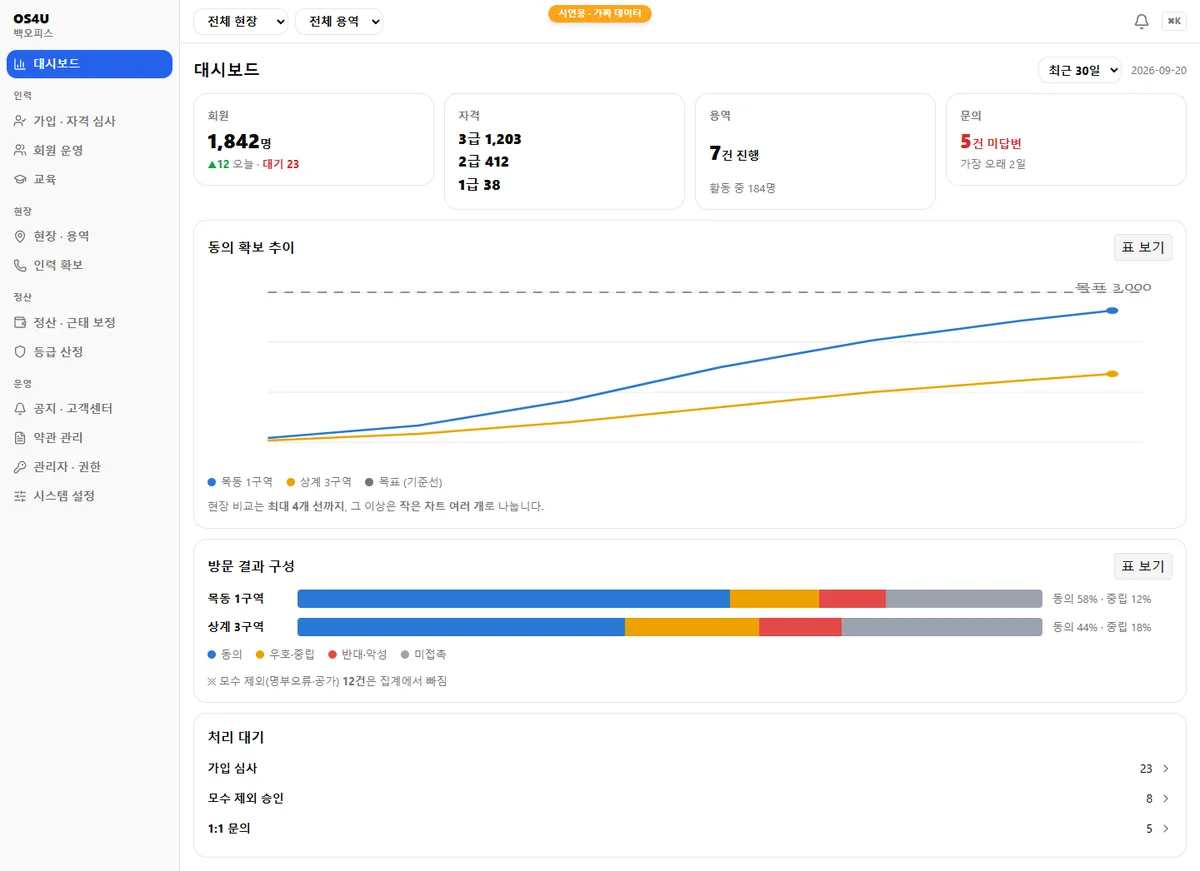Click the key icon beside 관리자 · 권한
The height and width of the screenshot is (871, 1200).
[x=20, y=467]
